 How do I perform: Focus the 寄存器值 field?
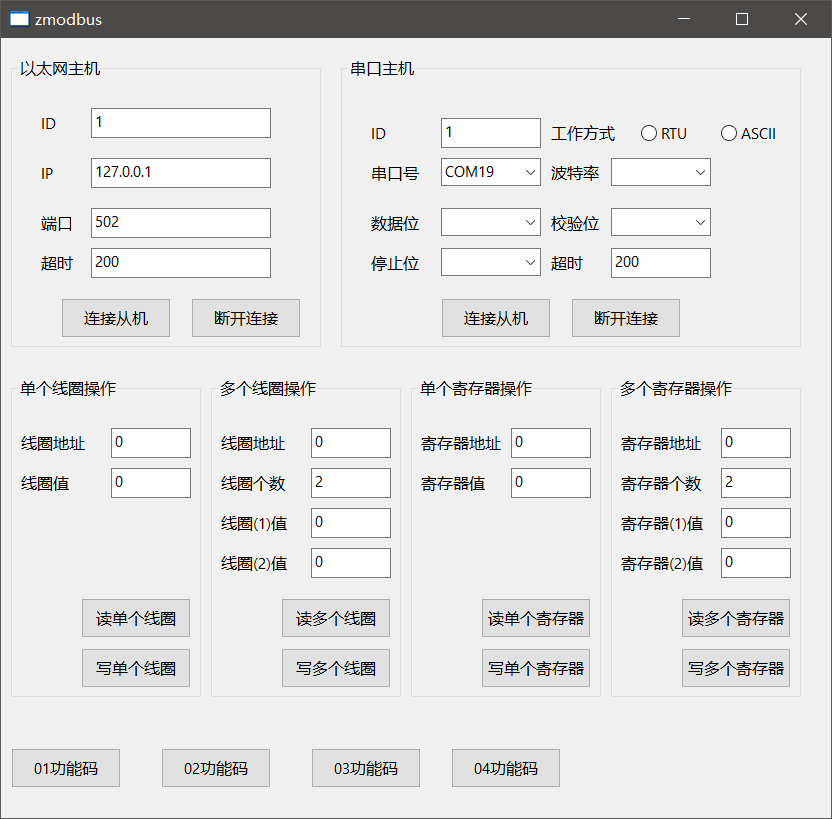551,483
